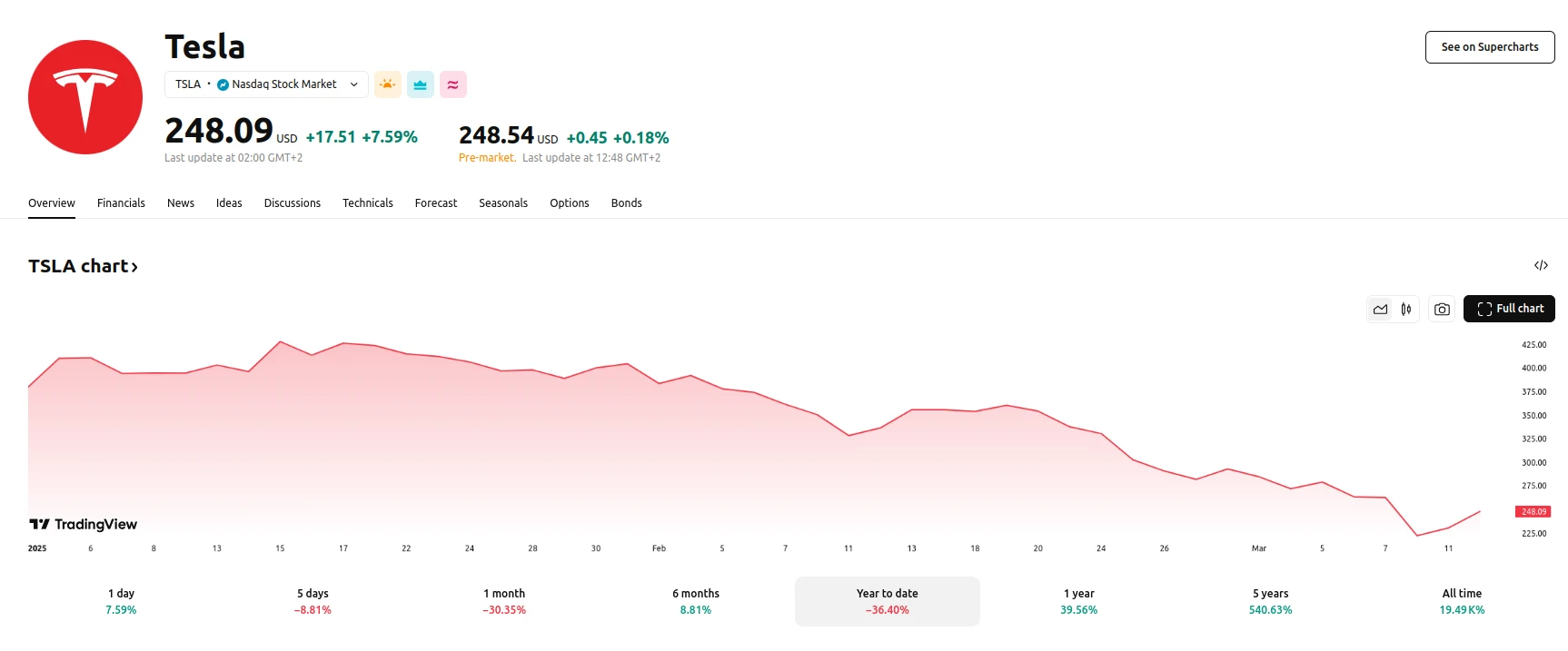Click the blue crown badge icon

pyautogui.click(x=420, y=84)
